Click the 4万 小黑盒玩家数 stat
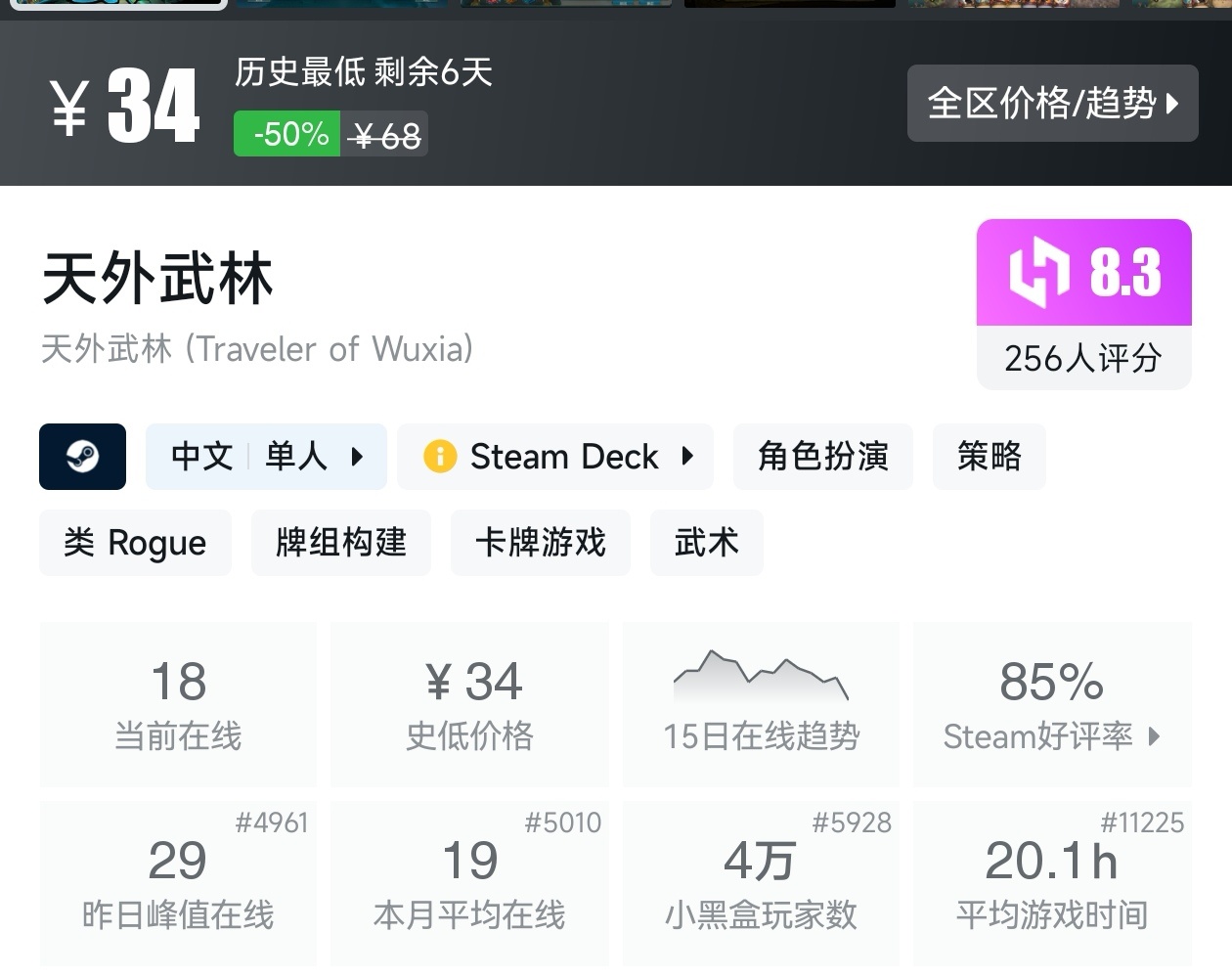Screen dimensions: 1232x977 pyautogui.click(x=761, y=884)
